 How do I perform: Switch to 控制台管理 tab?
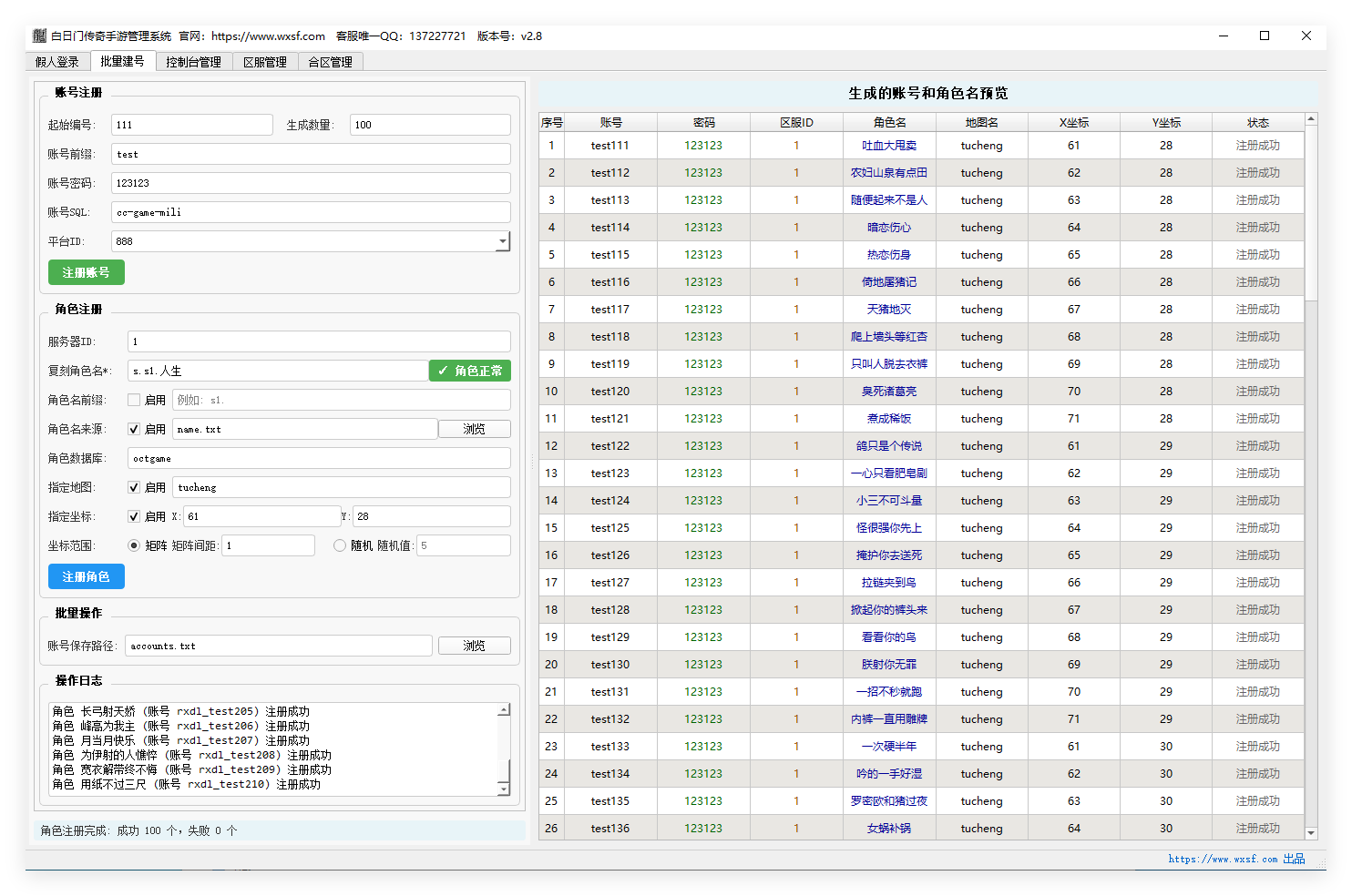(x=193, y=62)
